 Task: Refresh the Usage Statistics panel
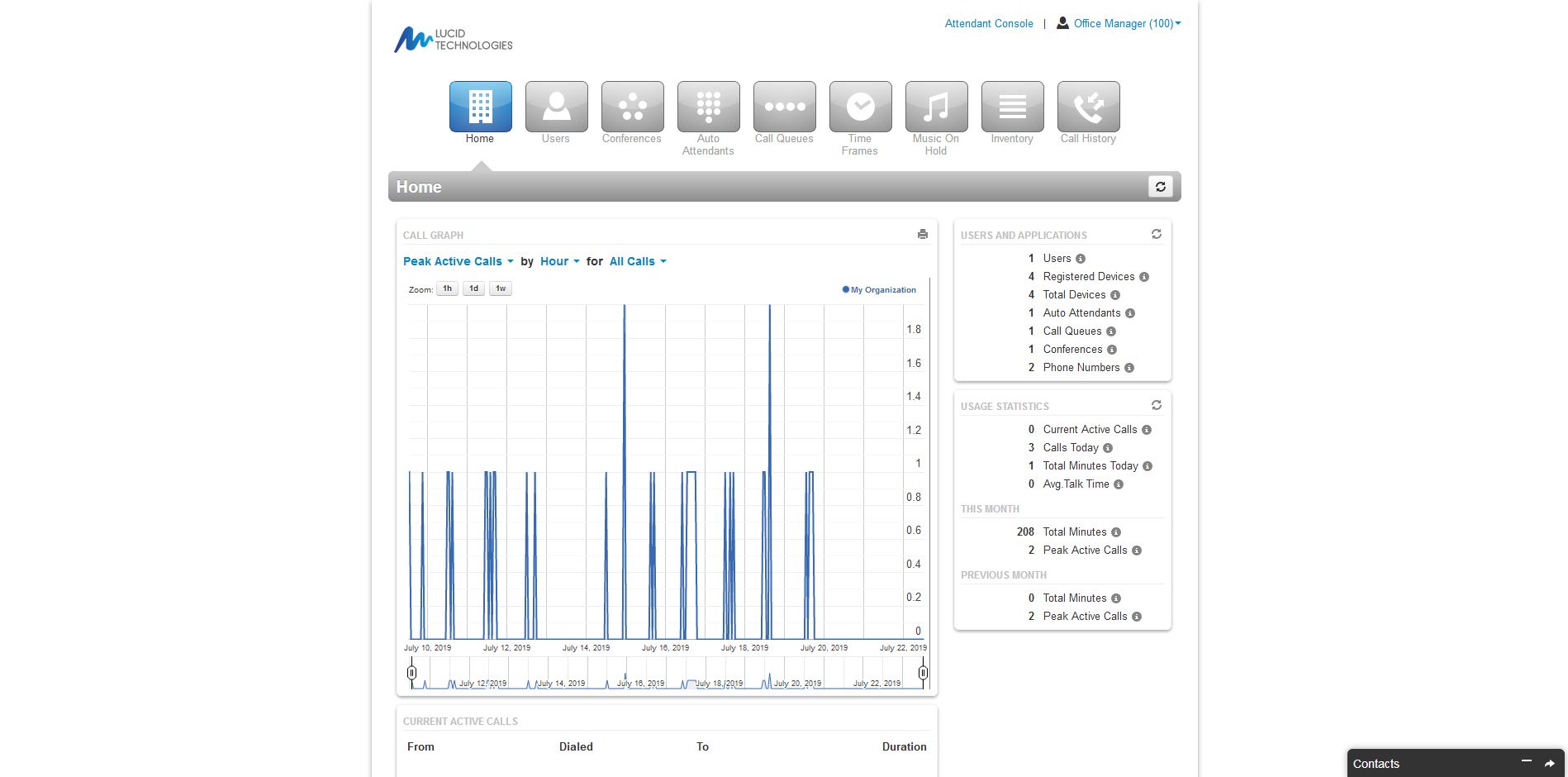[x=1157, y=406]
